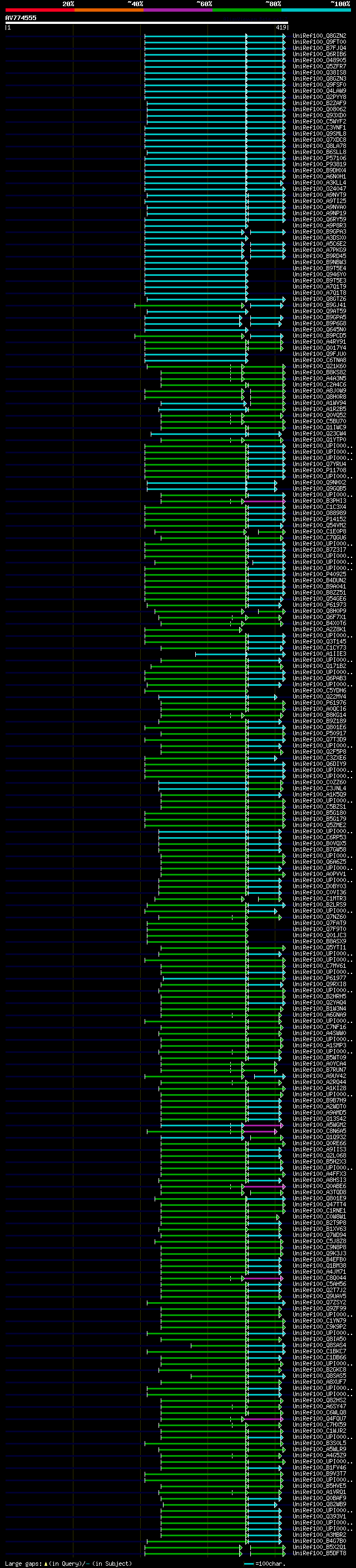Open hit UniRef100_Q6RIB6
This screenshot has width=356, height=1568.
pyautogui.click(x=319, y=54)
